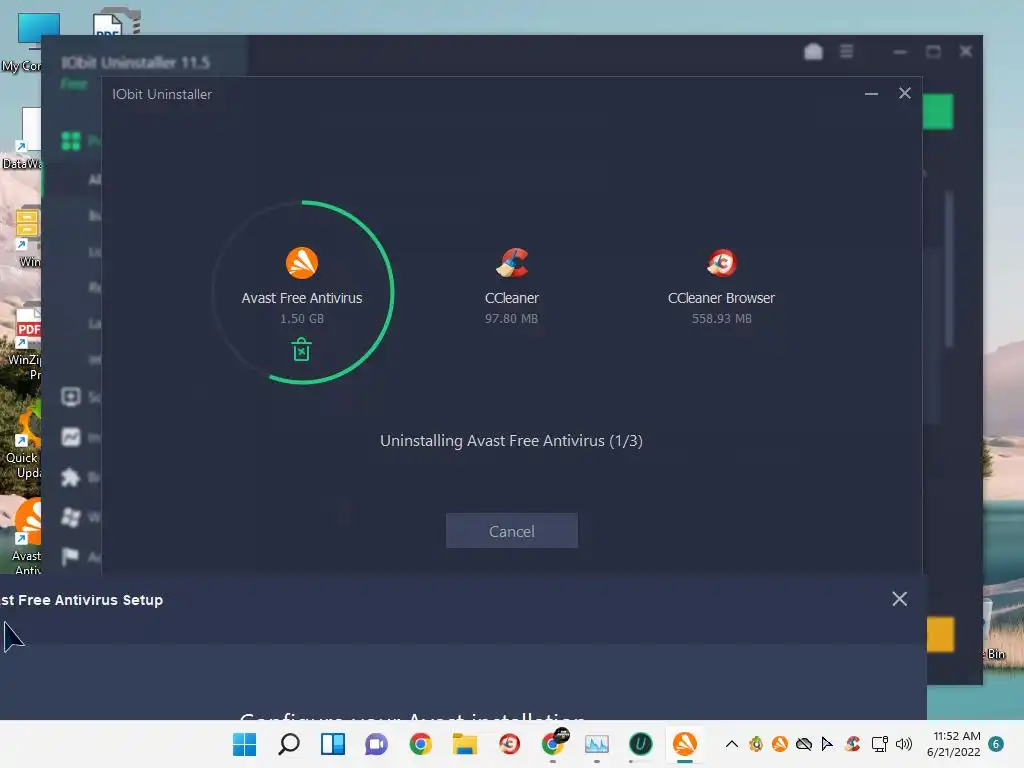
Task: Click the green button in IObit main window
Action: [x=938, y=111]
